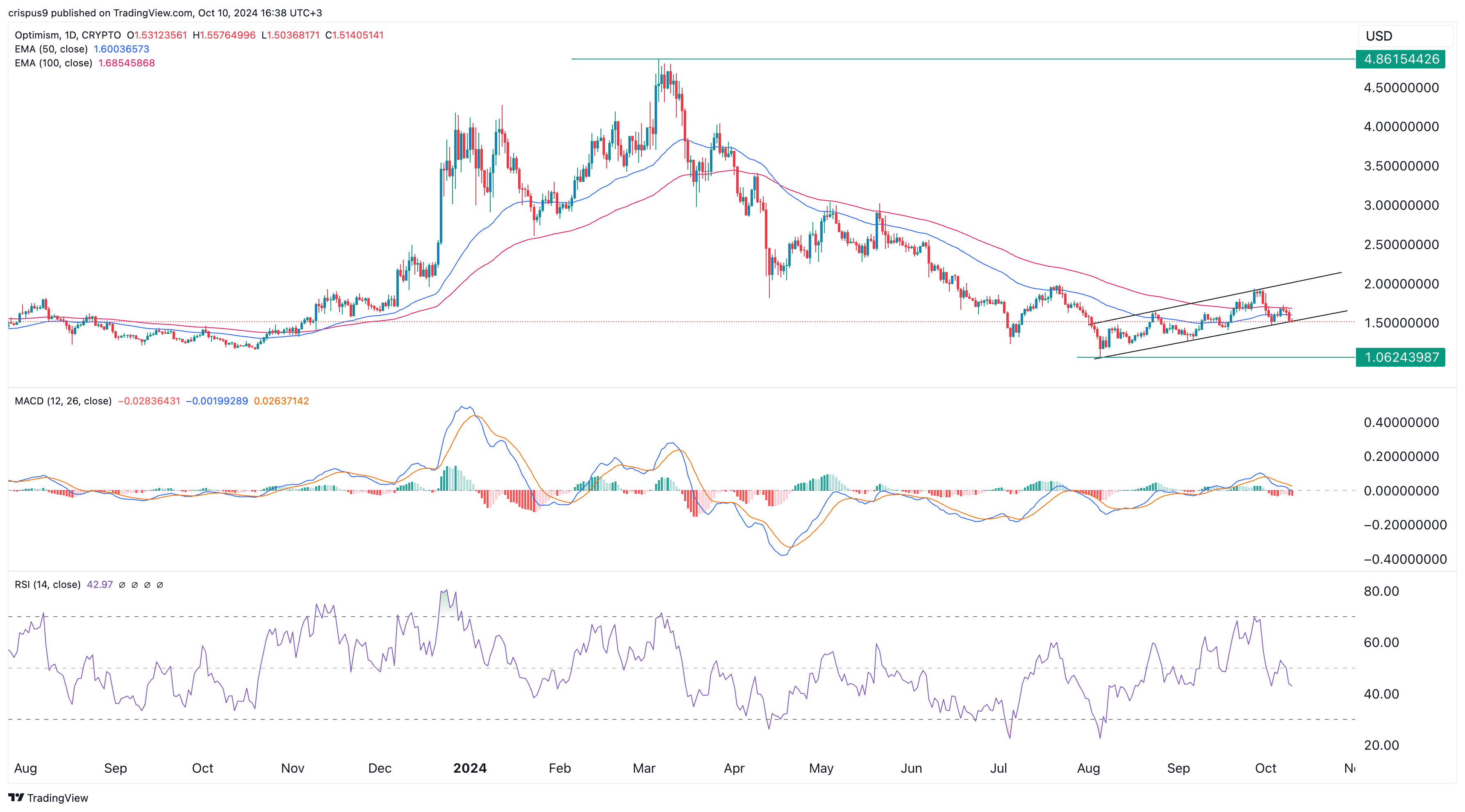Click the low price L1.50368171

coord(291,35)
